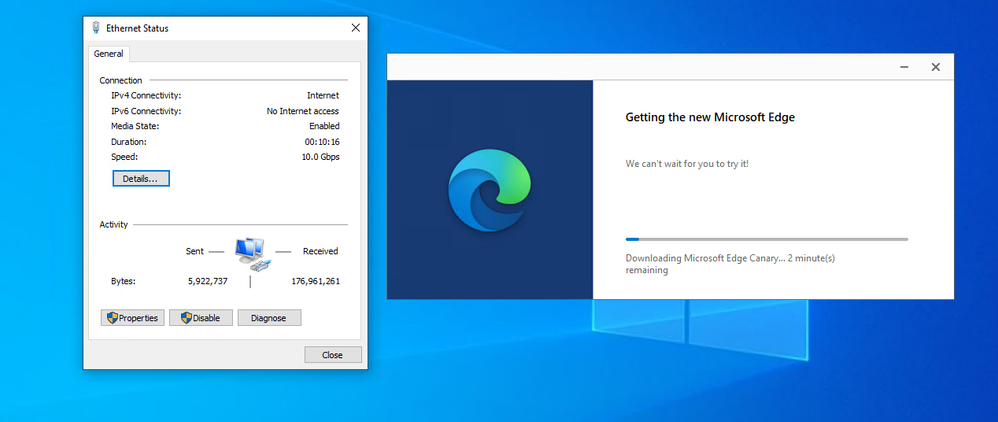Click 'Getting the new Microsoft Edge' heading

(x=710, y=117)
